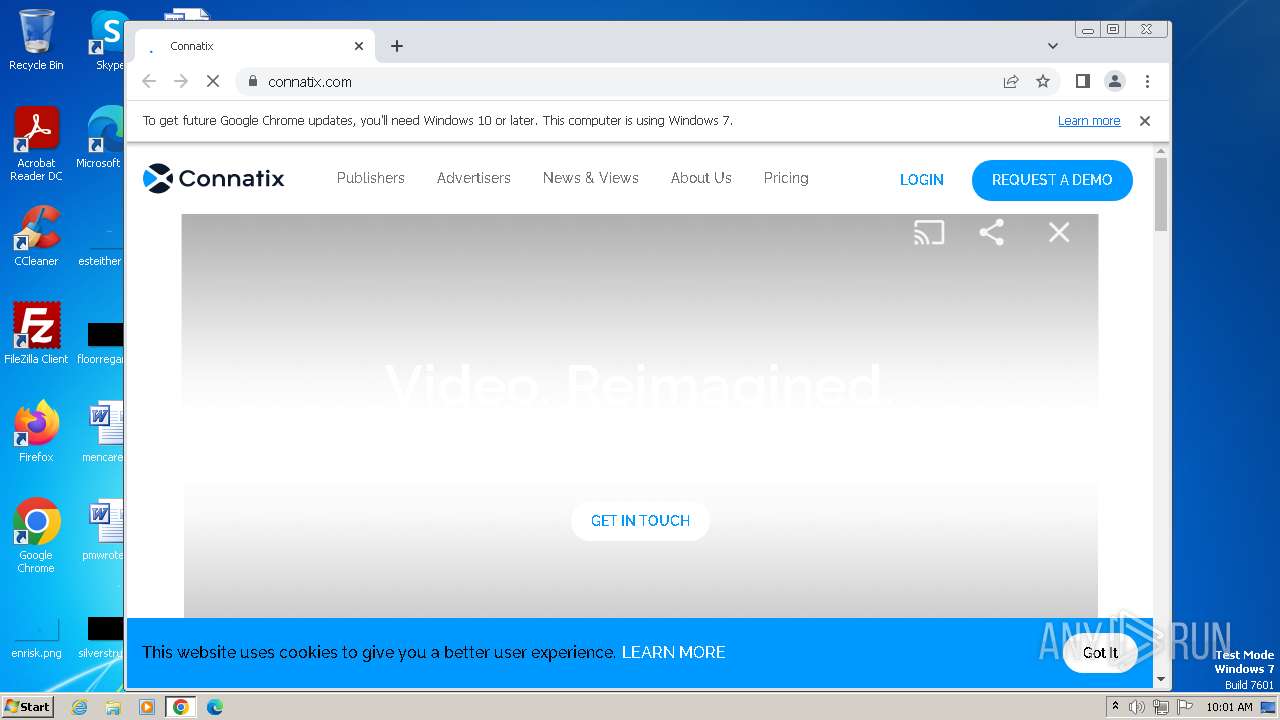Open a new Chrome tab
Image resolution: width=1280 pixels, height=720 pixels.
click(x=397, y=46)
